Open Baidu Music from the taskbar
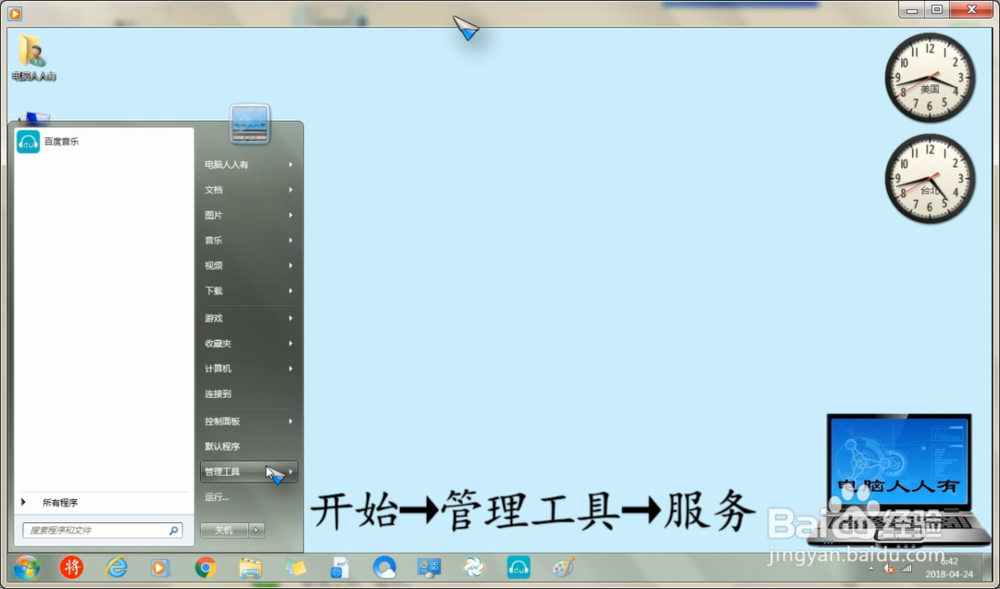1000x589 pixels. (518, 567)
